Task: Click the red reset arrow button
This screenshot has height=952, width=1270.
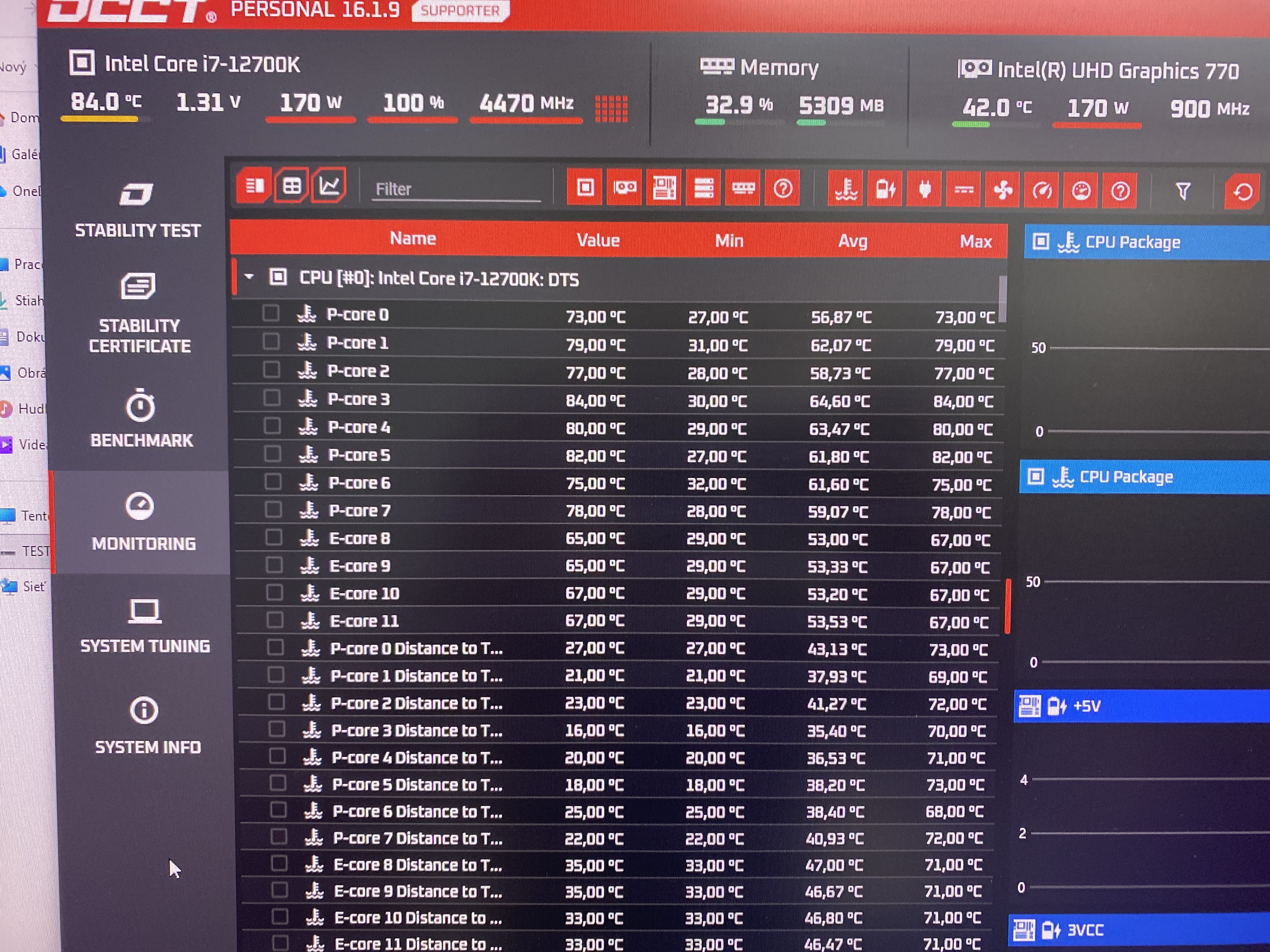Action: [1243, 192]
